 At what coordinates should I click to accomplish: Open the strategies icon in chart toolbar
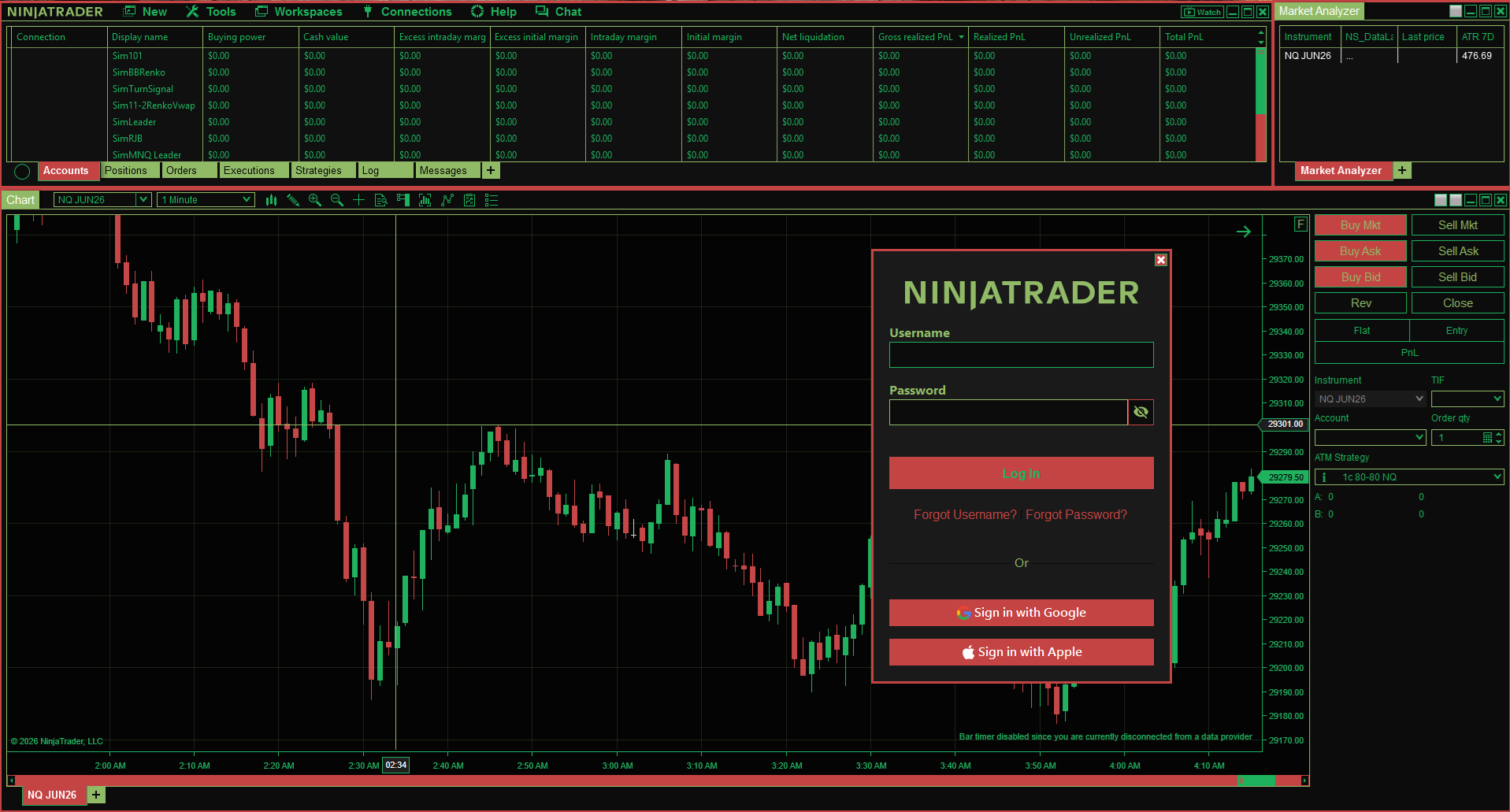click(447, 200)
